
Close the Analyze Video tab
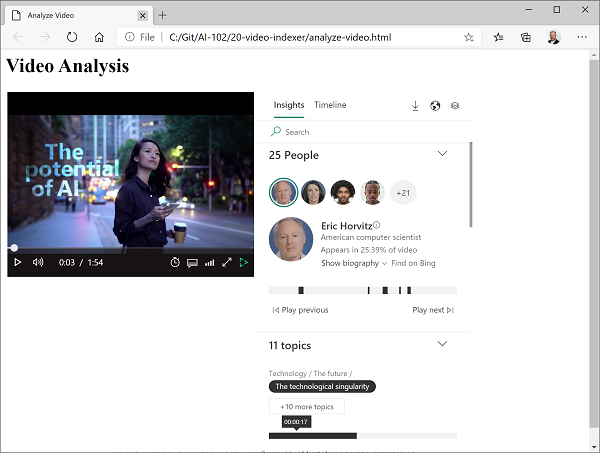coord(142,15)
